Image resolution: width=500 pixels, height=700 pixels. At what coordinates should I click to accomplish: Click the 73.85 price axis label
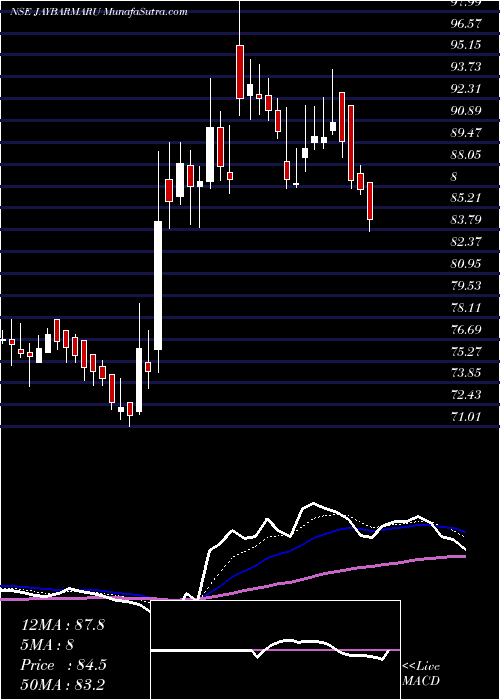pos(466,373)
